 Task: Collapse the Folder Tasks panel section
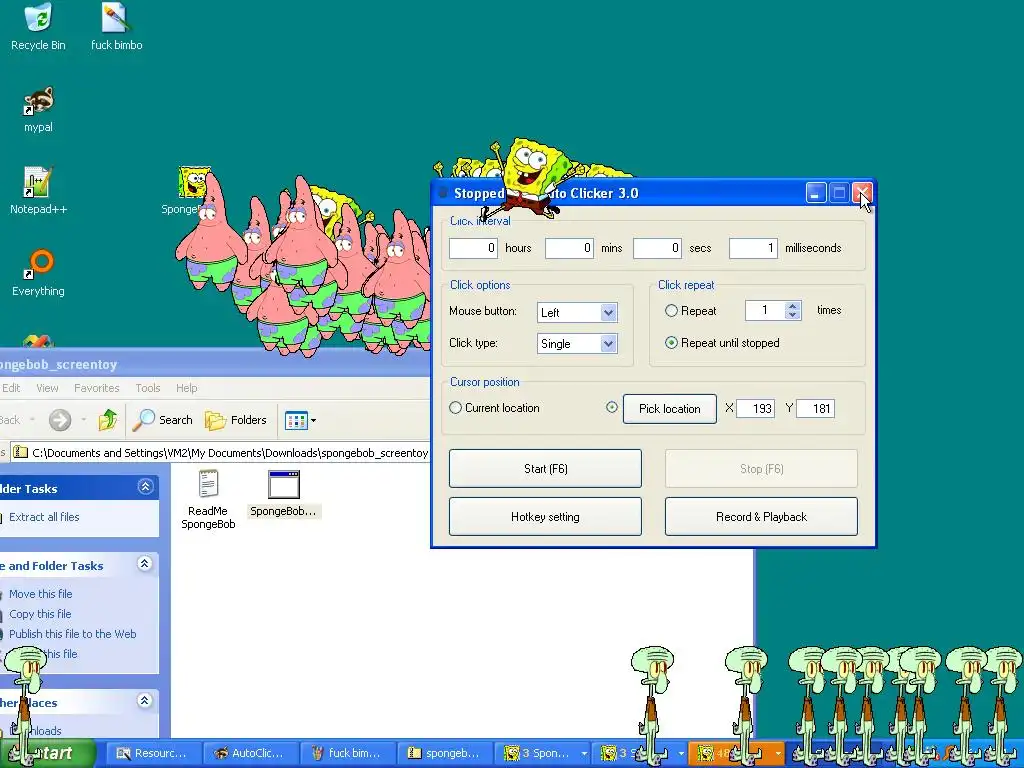coord(146,487)
